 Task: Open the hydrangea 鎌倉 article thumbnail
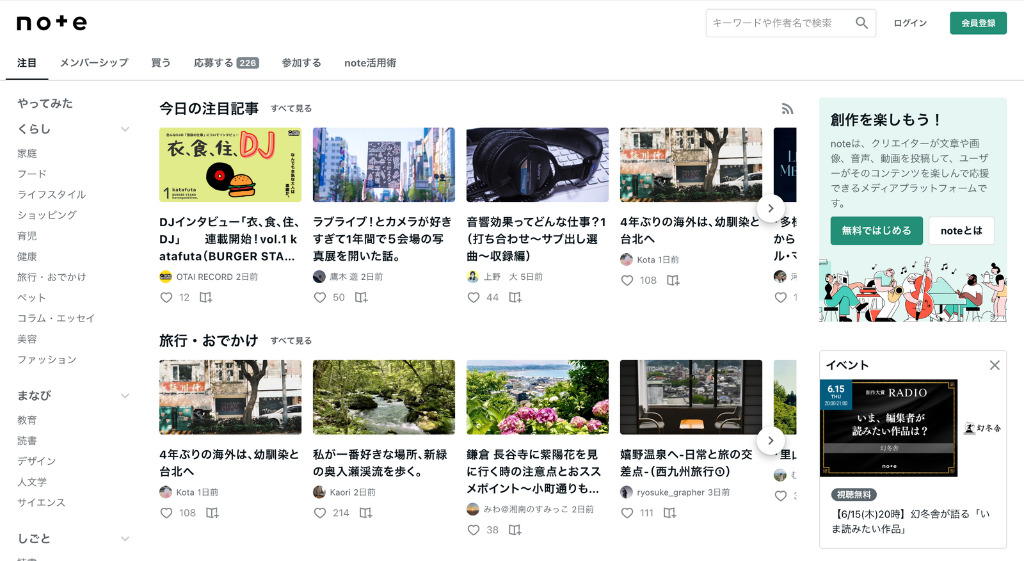click(x=537, y=397)
